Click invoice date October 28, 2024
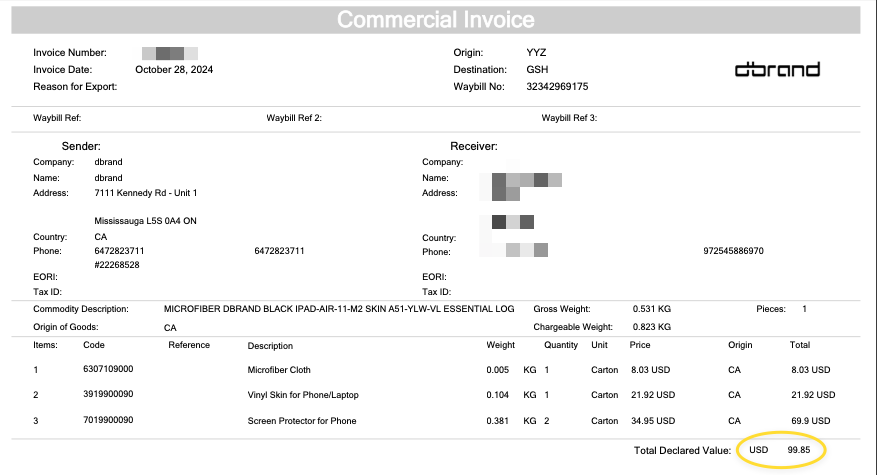 pyautogui.click(x=174, y=69)
